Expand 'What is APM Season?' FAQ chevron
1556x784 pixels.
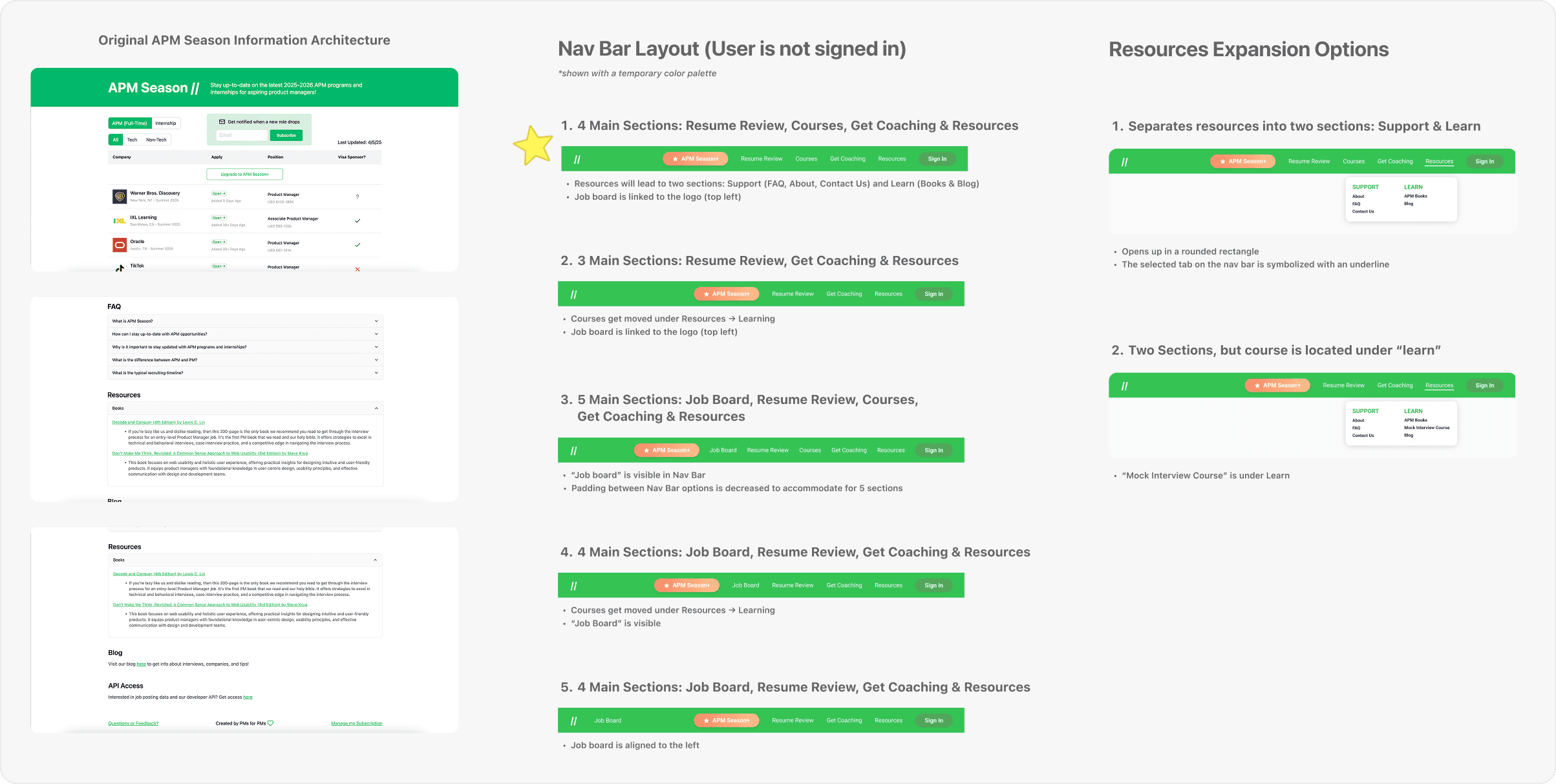pyautogui.click(x=376, y=321)
